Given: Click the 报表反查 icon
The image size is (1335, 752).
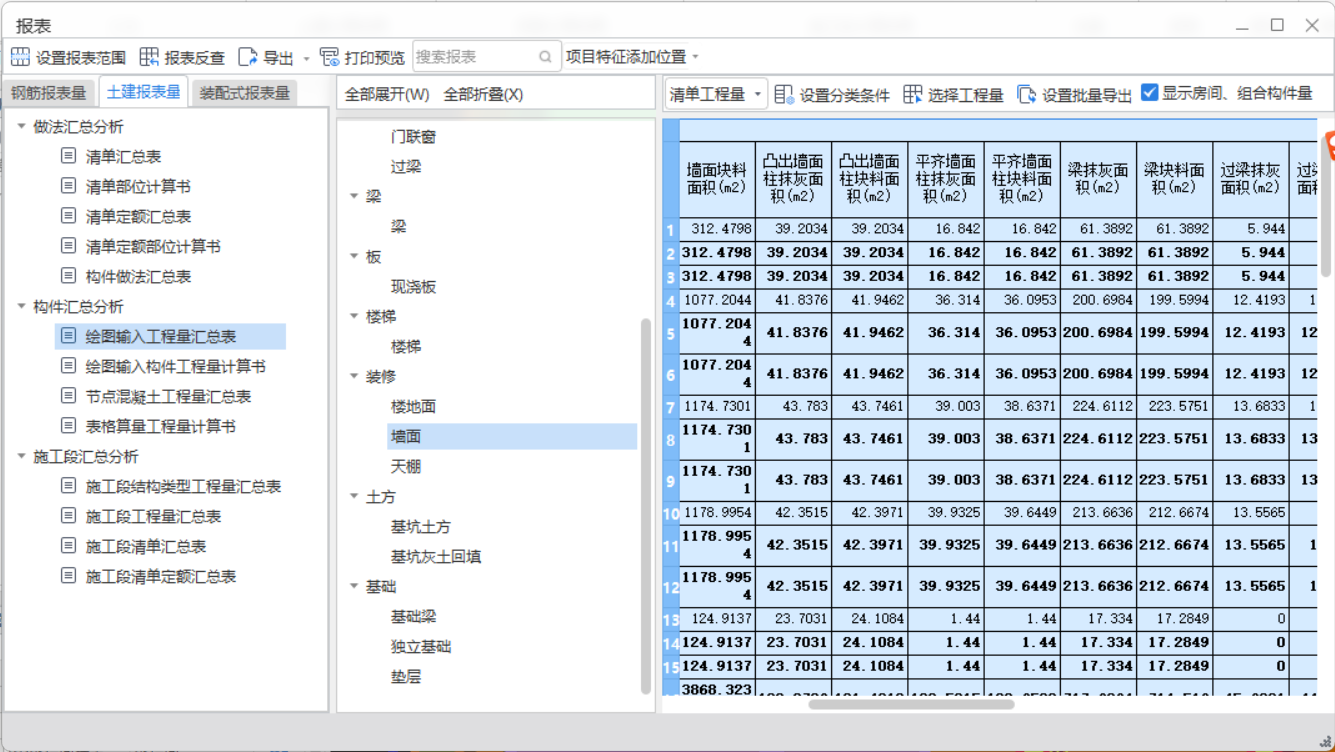Looking at the screenshot, I should pyautogui.click(x=149, y=57).
